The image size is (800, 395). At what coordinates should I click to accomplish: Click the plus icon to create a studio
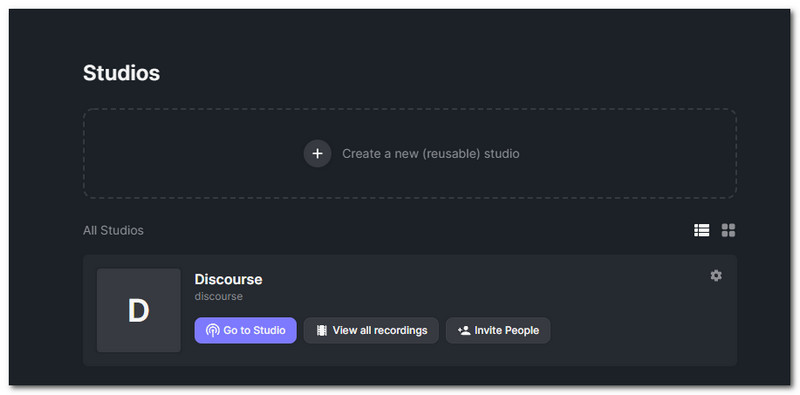[317, 153]
